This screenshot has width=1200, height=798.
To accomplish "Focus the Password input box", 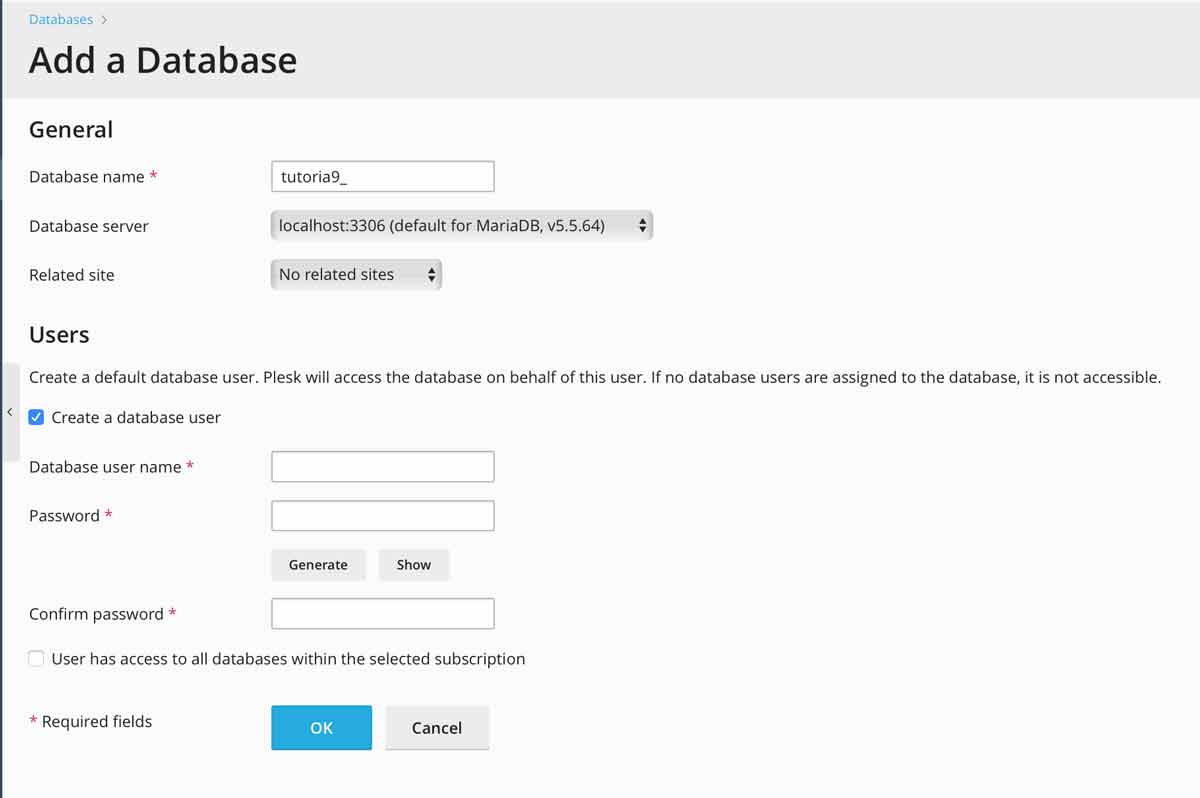I will 382,515.
